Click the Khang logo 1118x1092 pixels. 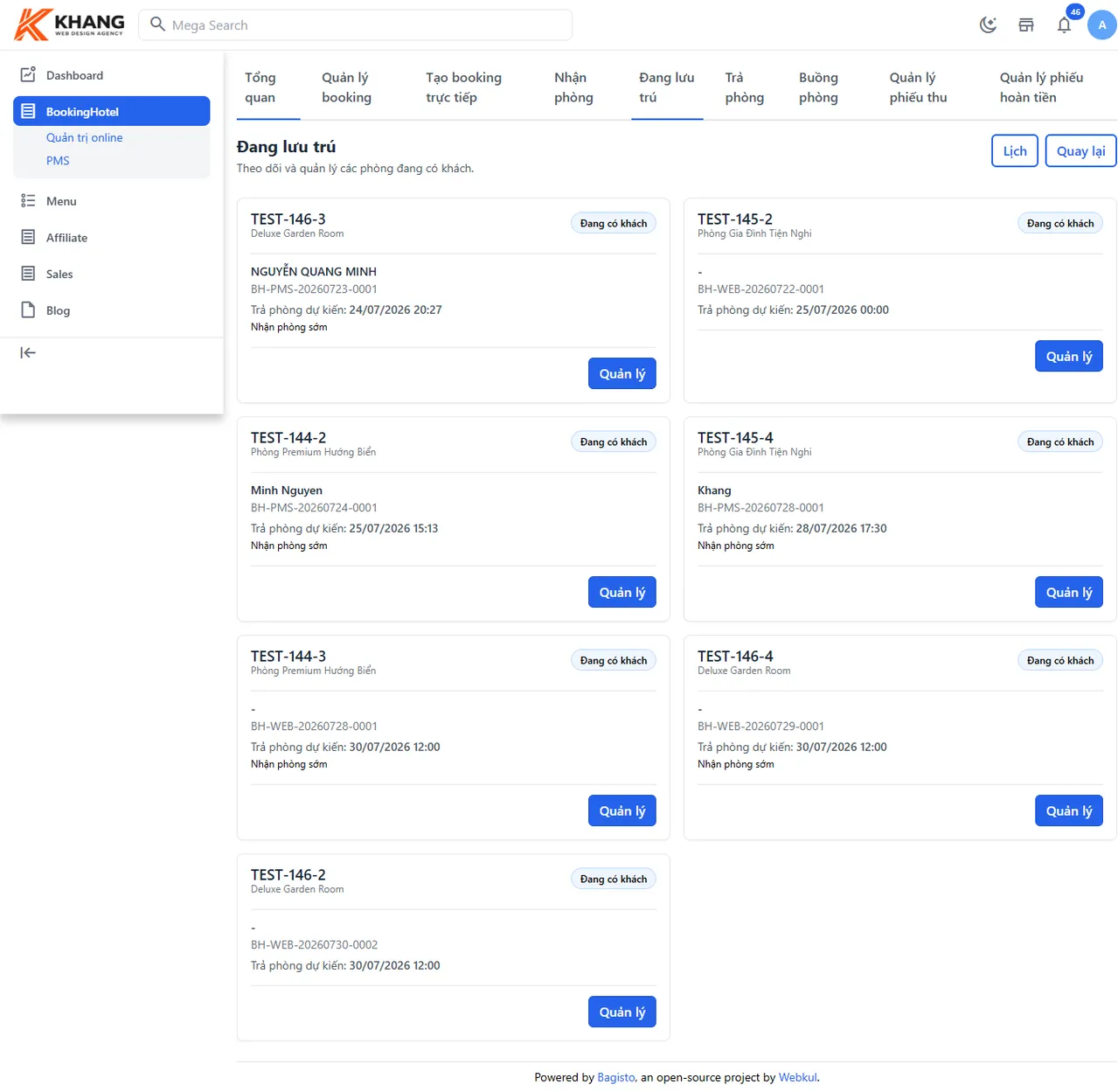tap(70, 24)
